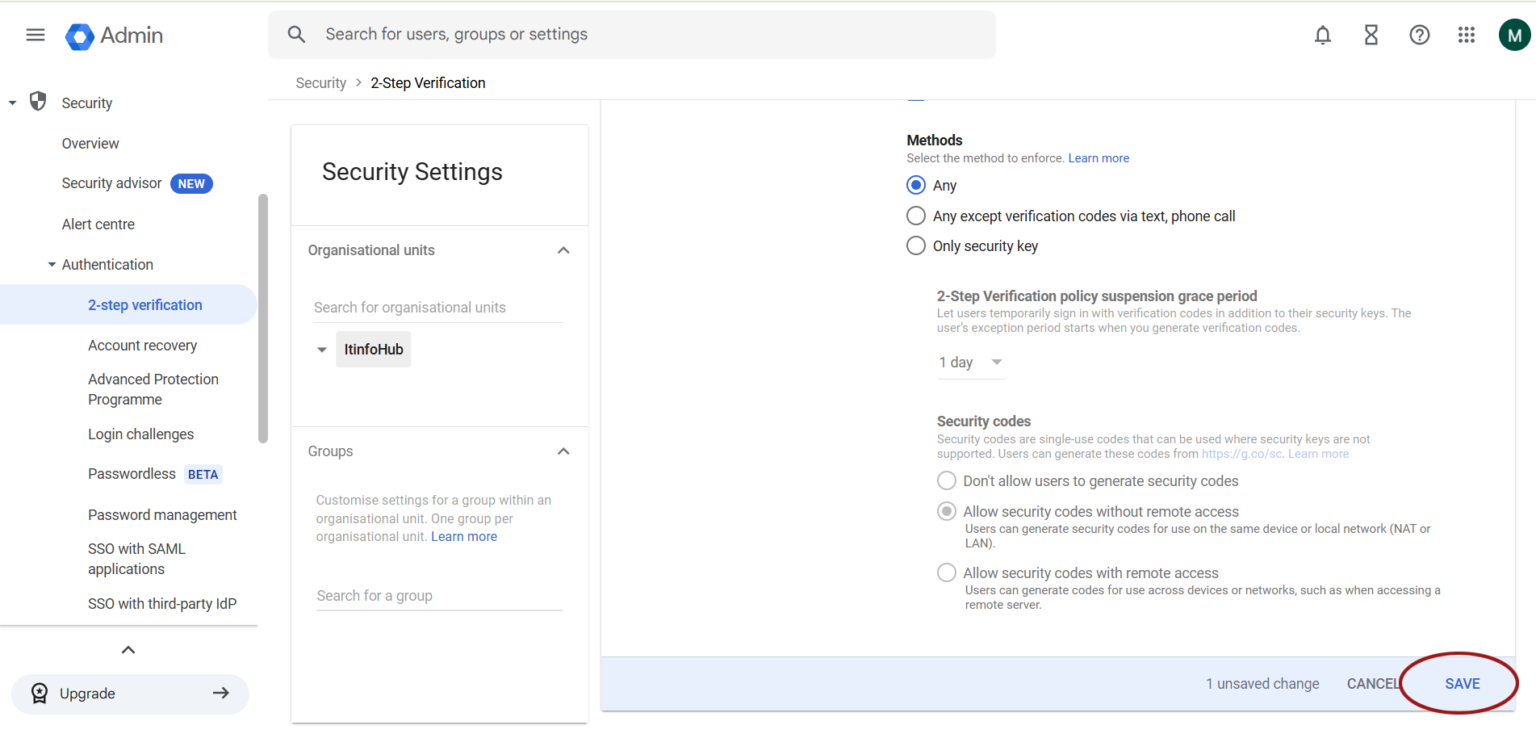Open the grace period 1 day dropdown
This screenshot has width=1536, height=738.
pyautogui.click(x=970, y=362)
